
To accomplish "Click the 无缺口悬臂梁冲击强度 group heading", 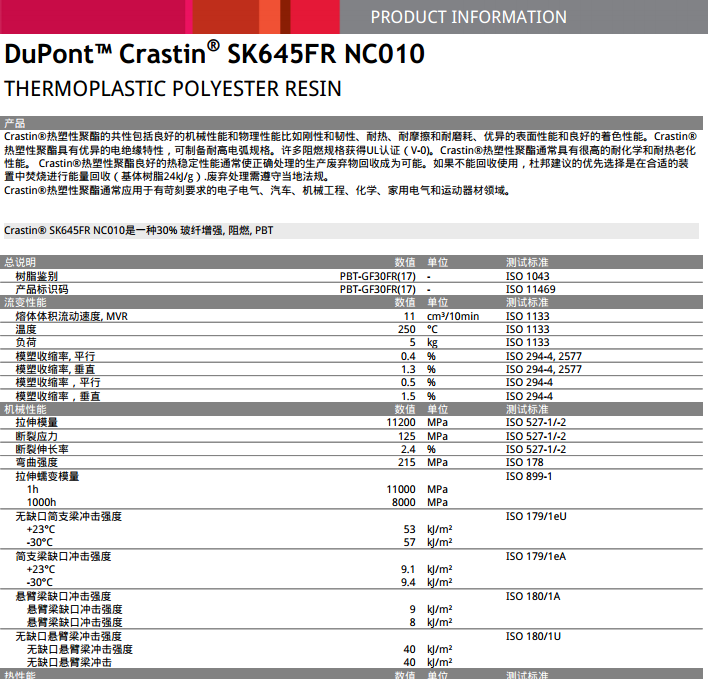I will (x=68, y=636).
